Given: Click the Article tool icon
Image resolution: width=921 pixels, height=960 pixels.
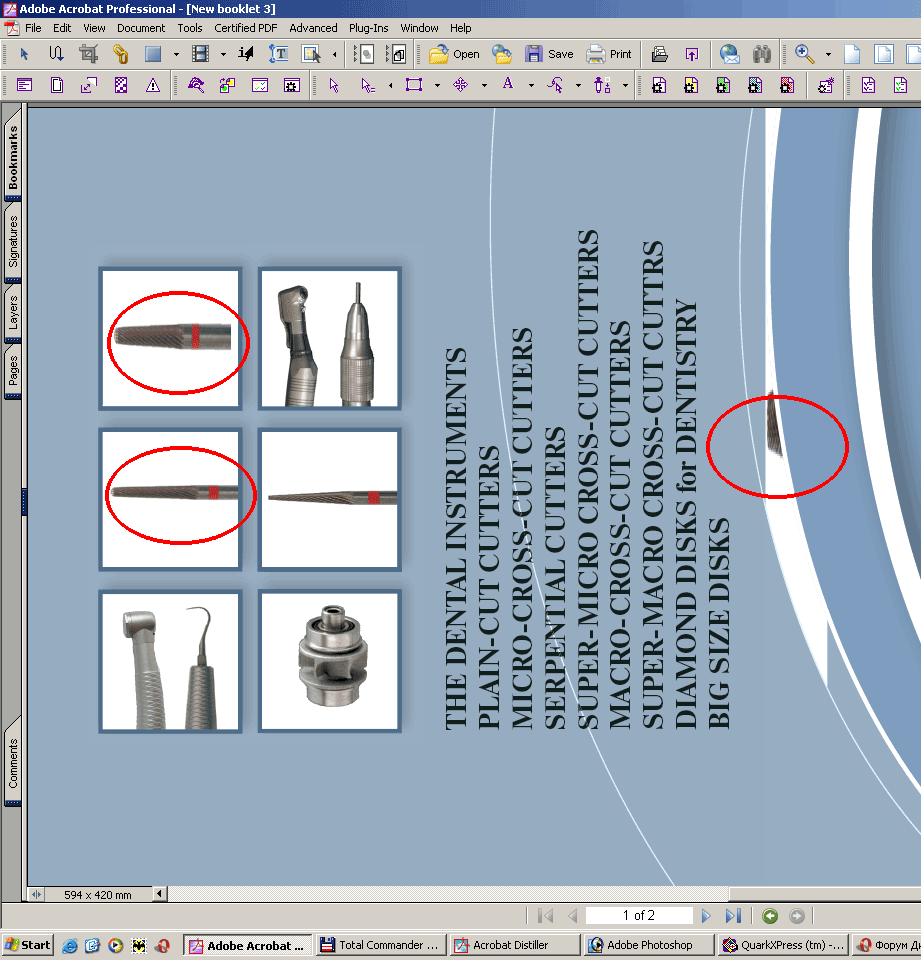Looking at the screenshot, I should 56,54.
